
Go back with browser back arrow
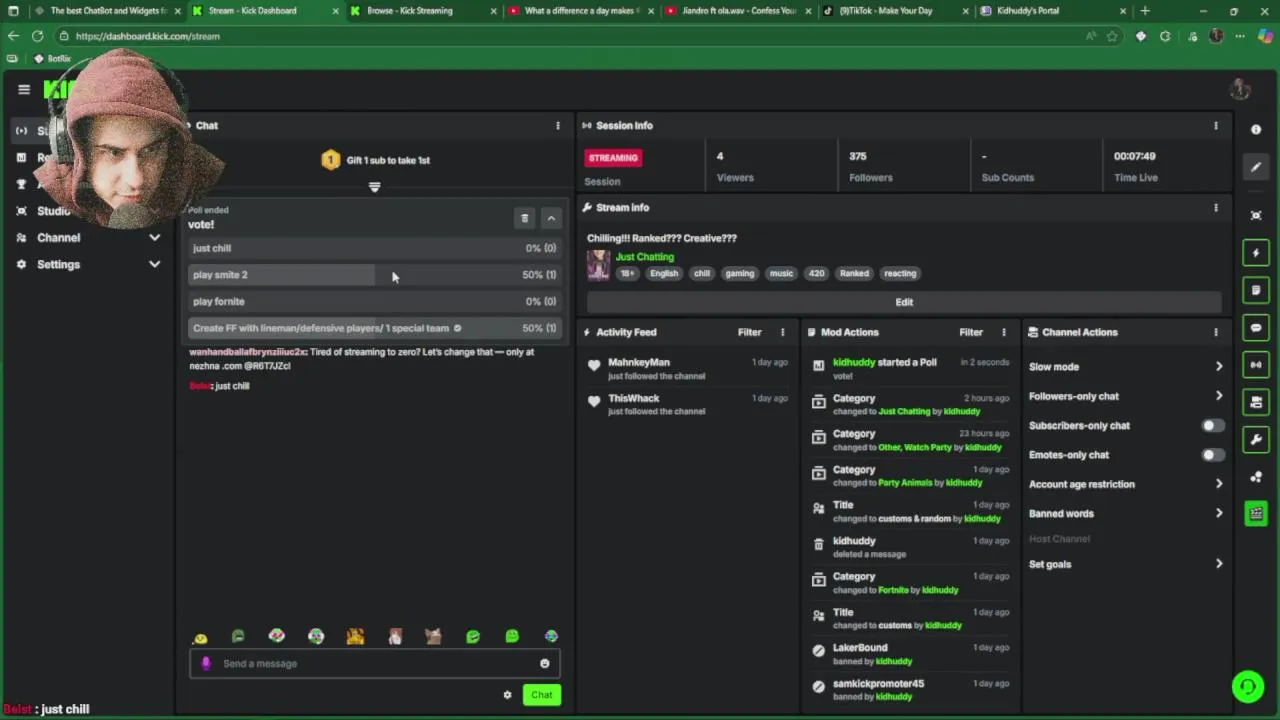tap(12, 36)
